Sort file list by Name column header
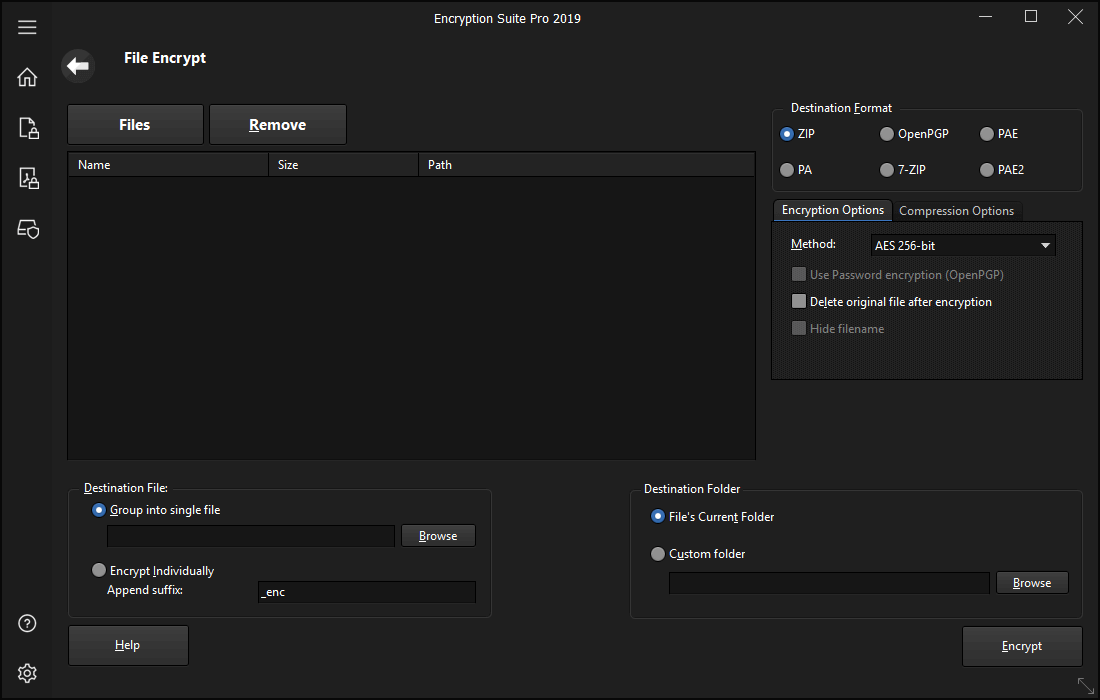This screenshot has width=1100, height=700. pyautogui.click(x=168, y=165)
